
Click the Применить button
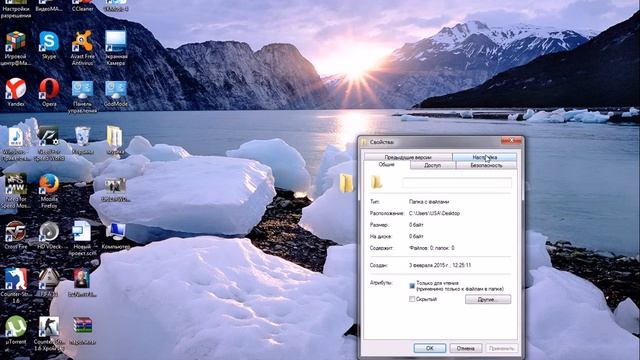[501, 348]
